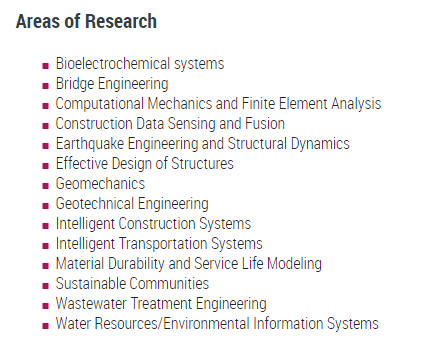This screenshot has height=363, width=436.
Task: Click the bullet next to Geomechanics
Action: [x=46, y=186]
